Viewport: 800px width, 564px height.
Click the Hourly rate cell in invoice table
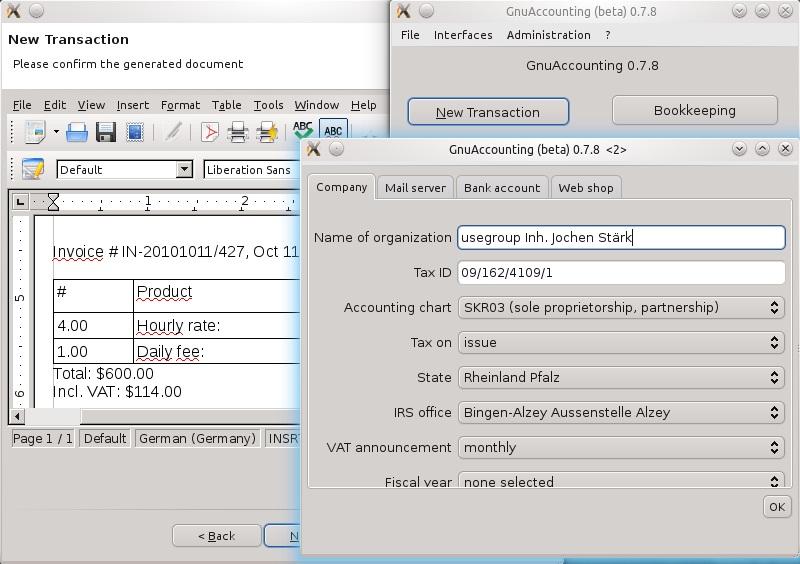[217, 326]
